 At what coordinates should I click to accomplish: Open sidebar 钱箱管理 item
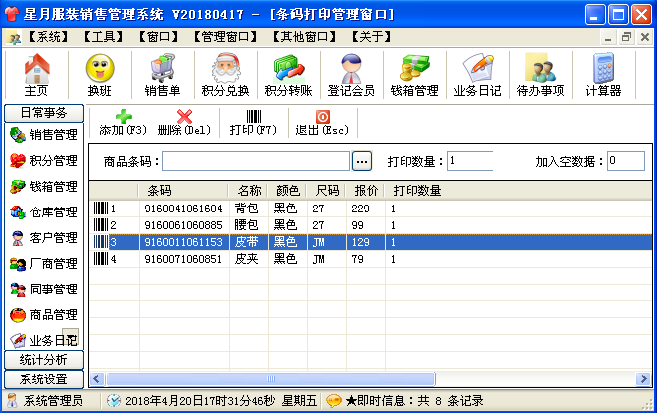pyautogui.click(x=44, y=186)
